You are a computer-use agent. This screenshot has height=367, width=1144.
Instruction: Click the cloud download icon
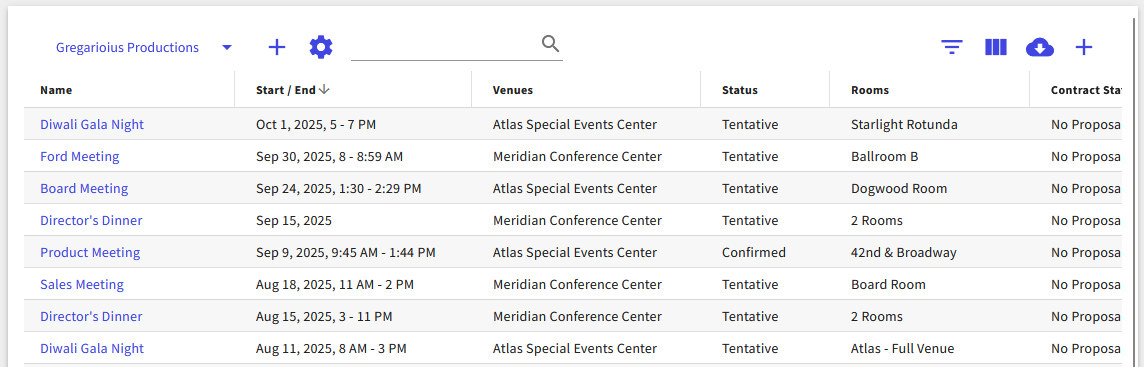pos(1040,47)
